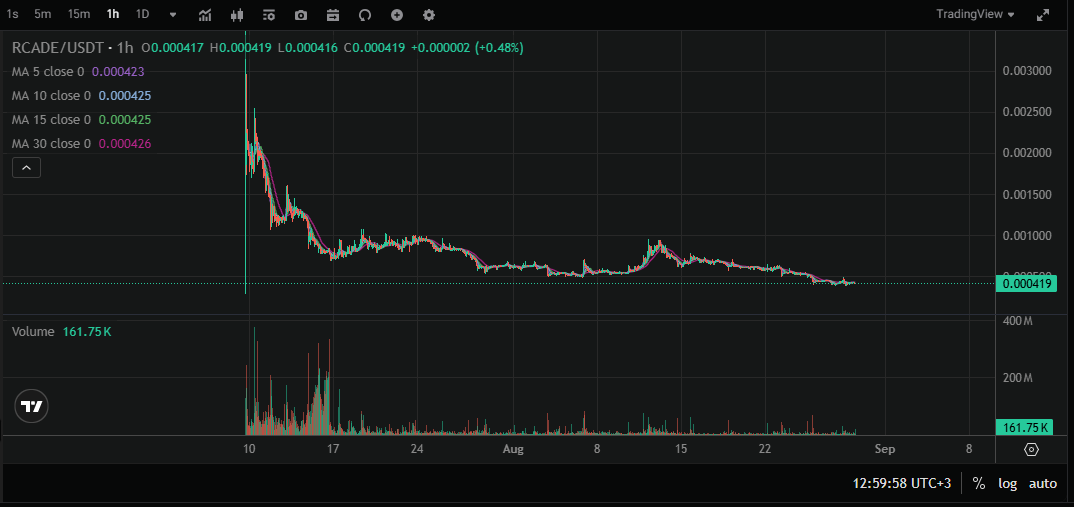Open the more timeframes dropdown arrow
This screenshot has width=1074, height=507.
pos(173,15)
